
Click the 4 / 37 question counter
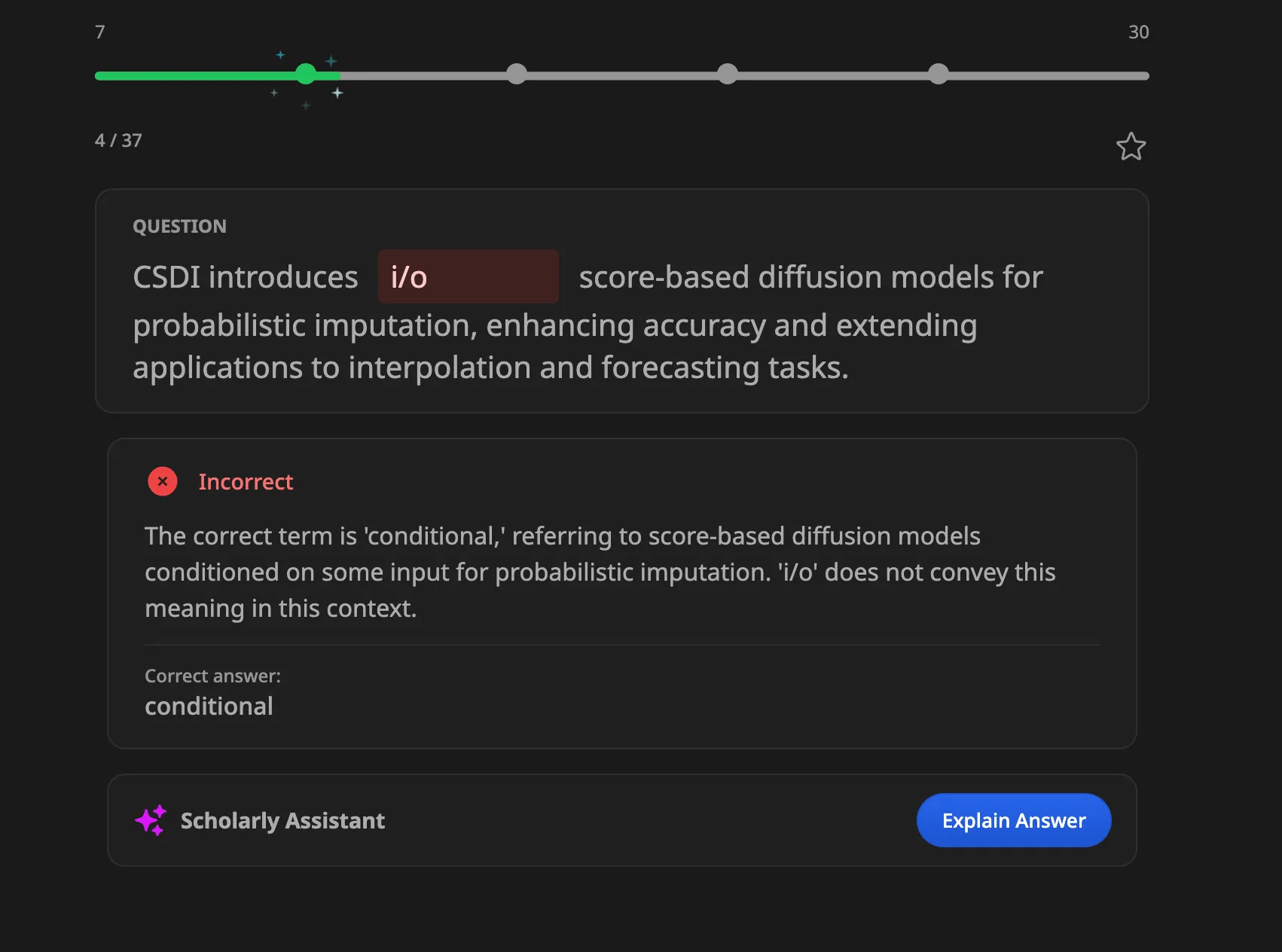pyautogui.click(x=118, y=141)
